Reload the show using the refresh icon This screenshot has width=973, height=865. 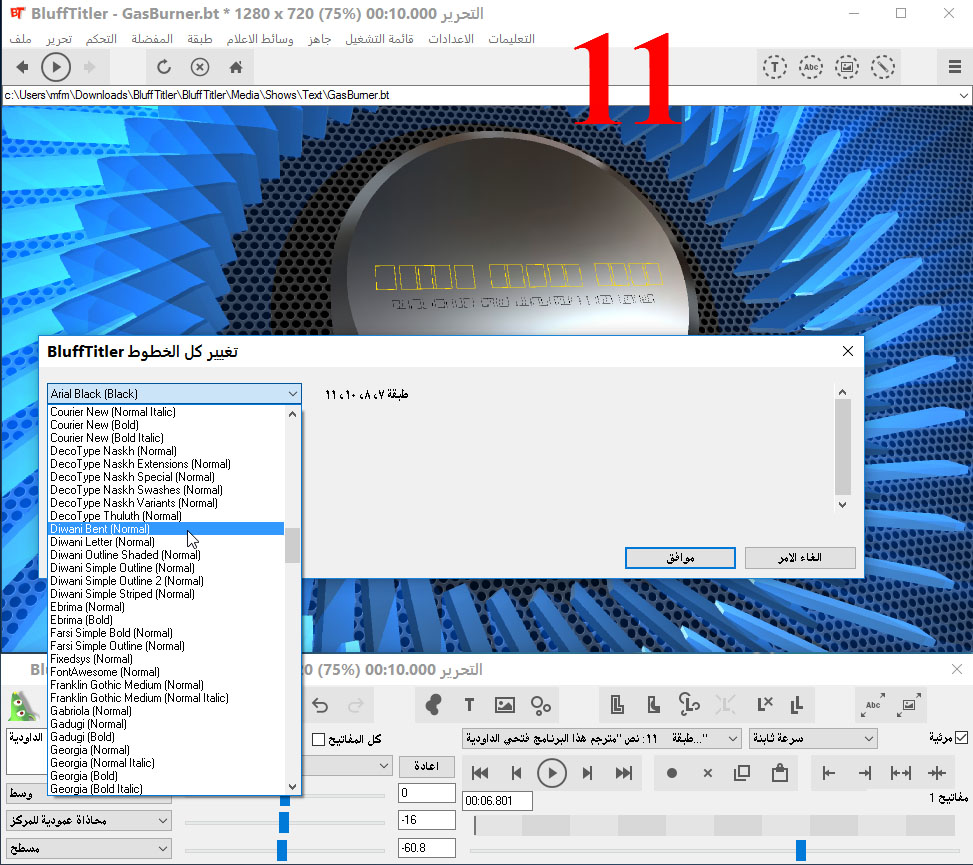pyautogui.click(x=164, y=67)
